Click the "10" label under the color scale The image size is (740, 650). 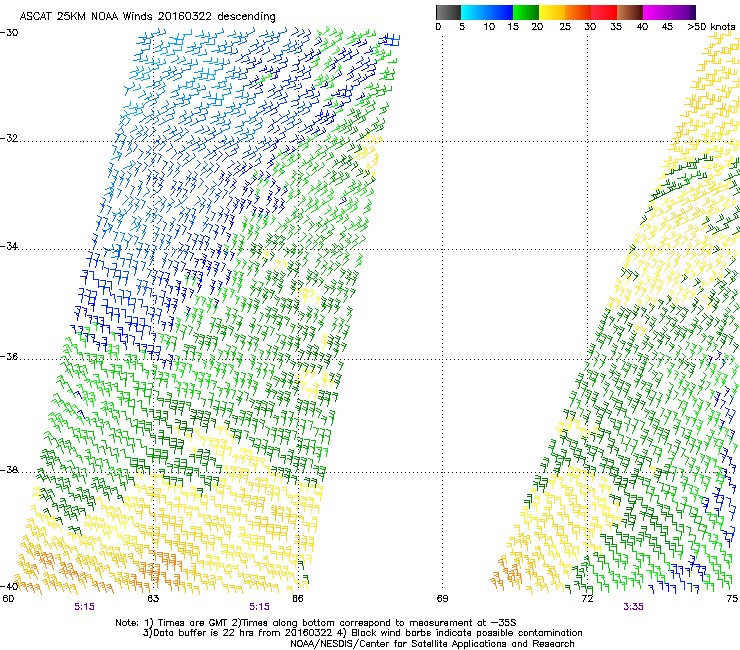tap(489, 27)
